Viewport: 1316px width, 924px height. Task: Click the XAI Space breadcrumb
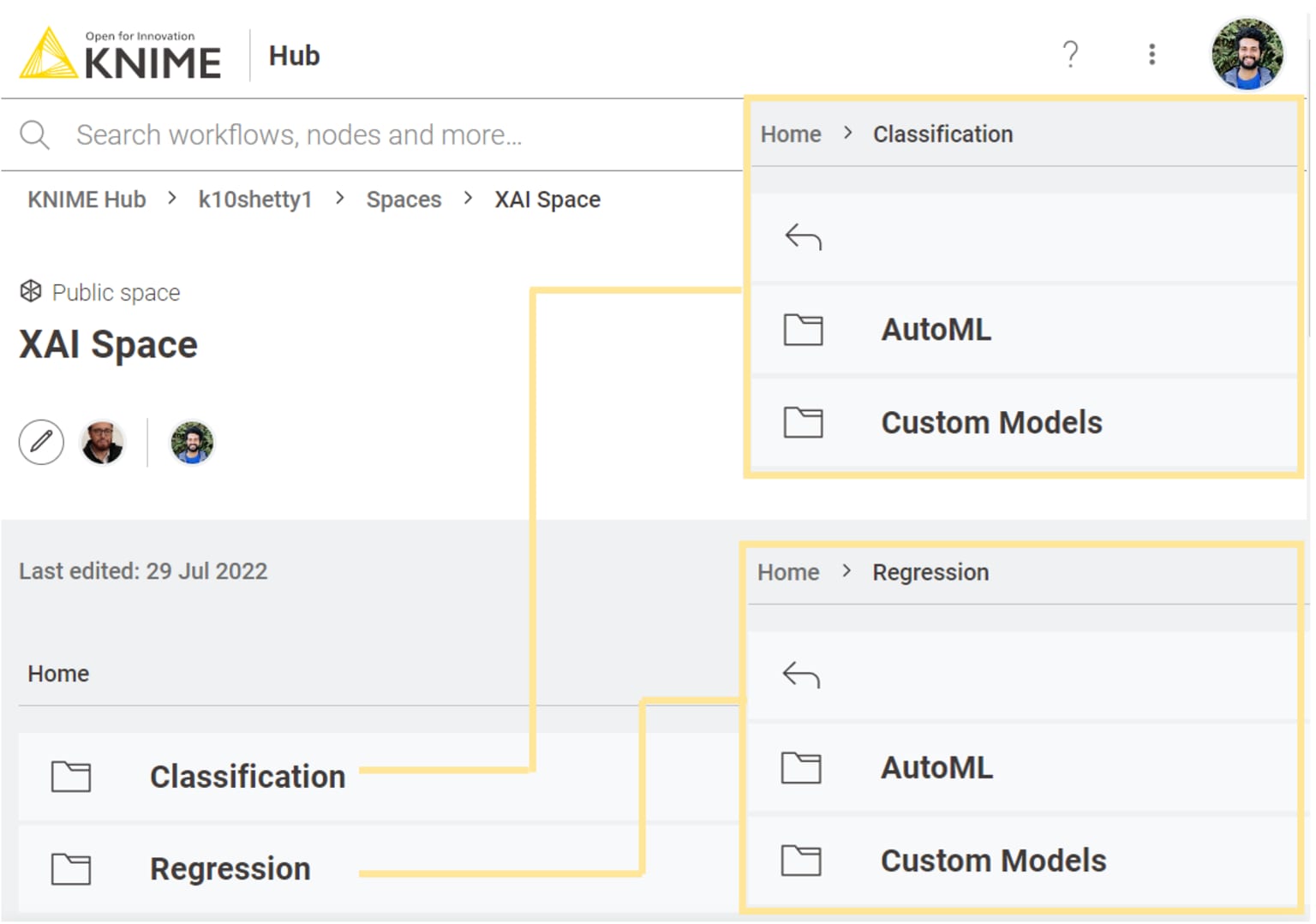coord(547,200)
